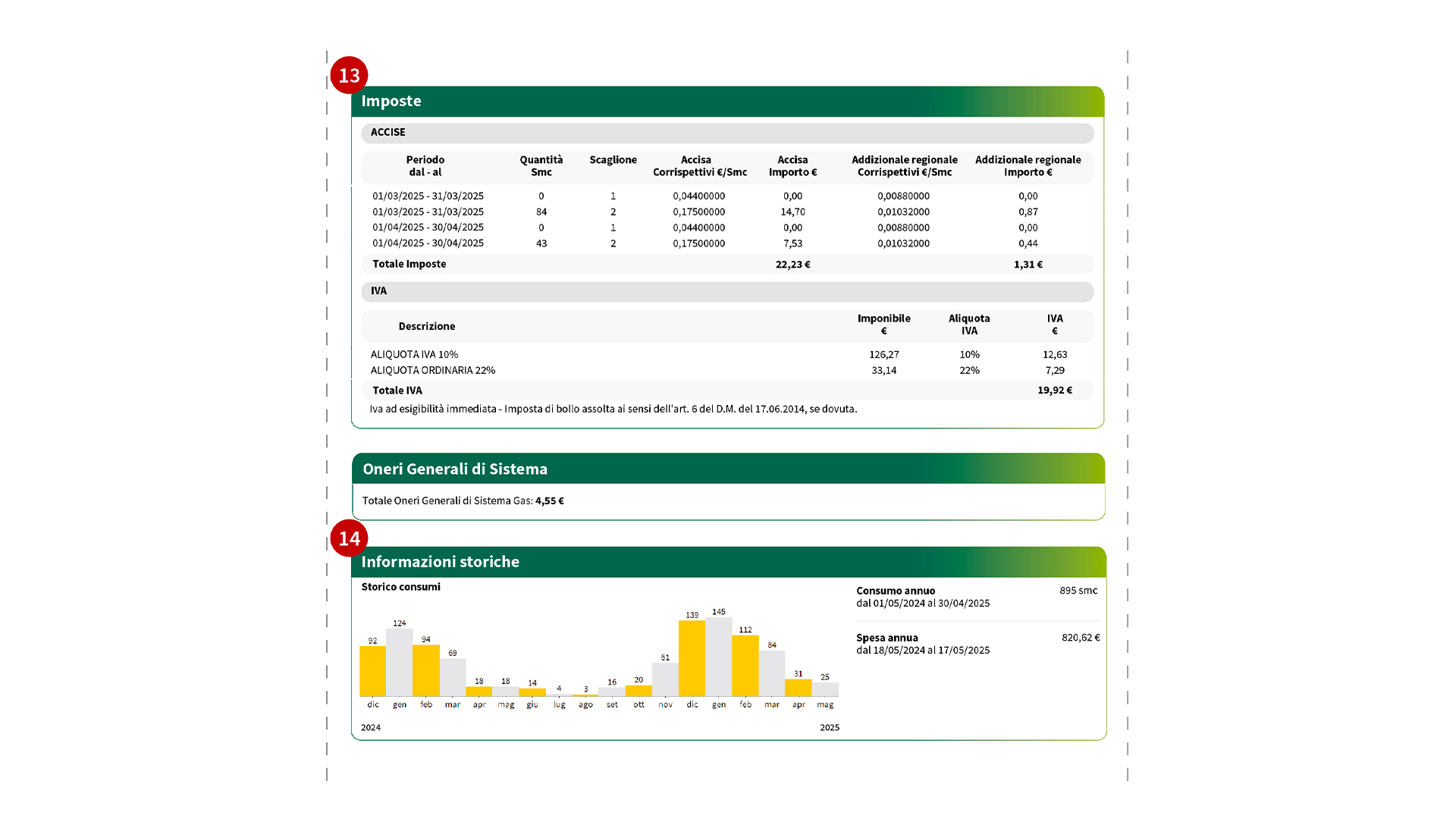Click the red number 14 badge
The image size is (1456, 819).
[x=349, y=538]
